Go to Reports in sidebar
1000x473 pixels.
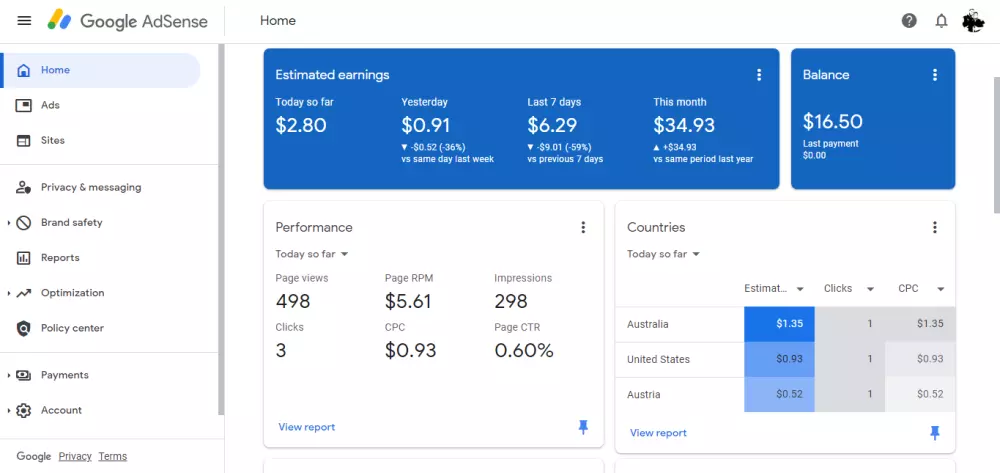[x=60, y=258]
